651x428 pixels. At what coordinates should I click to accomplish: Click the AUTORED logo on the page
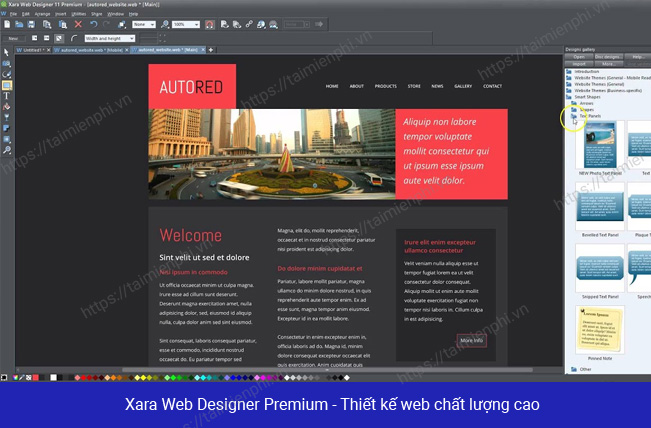click(x=192, y=86)
